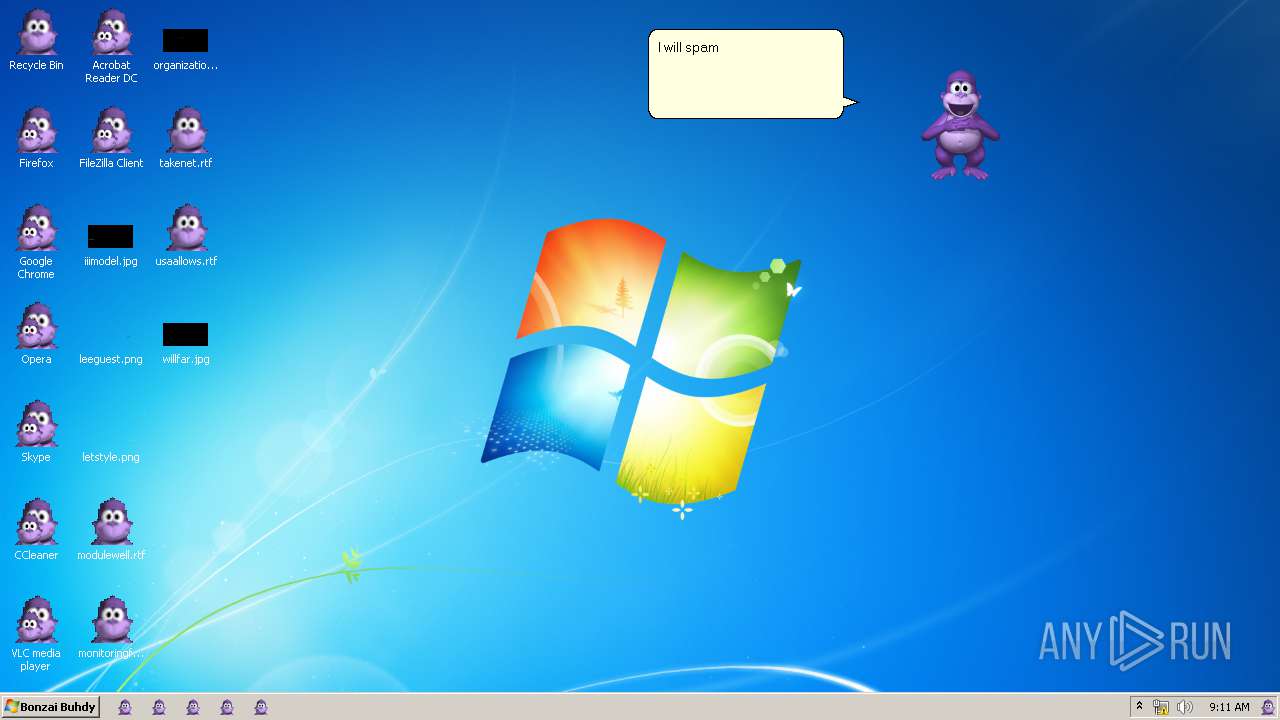Open VLC media player shortcut

coord(36,635)
